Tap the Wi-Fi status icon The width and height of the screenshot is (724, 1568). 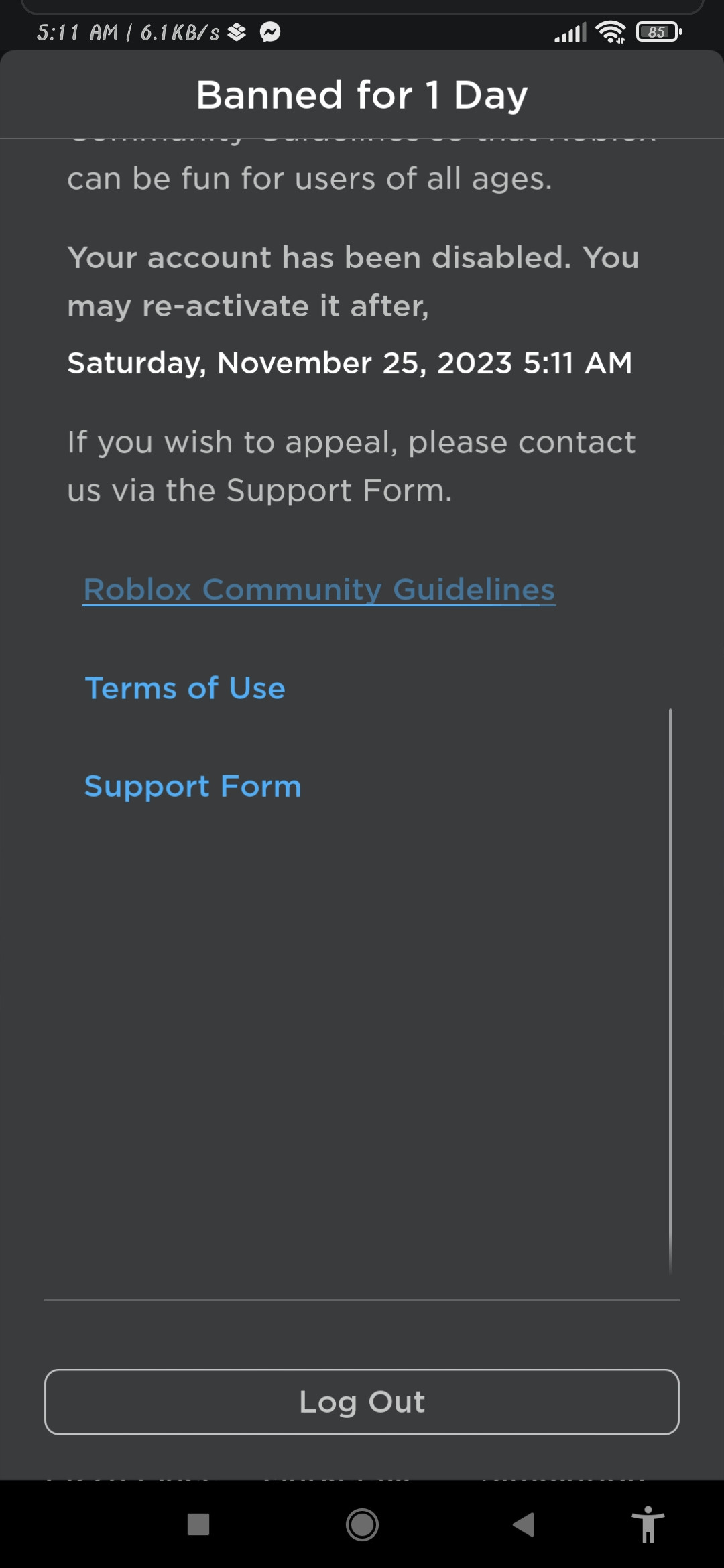(x=610, y=31)
